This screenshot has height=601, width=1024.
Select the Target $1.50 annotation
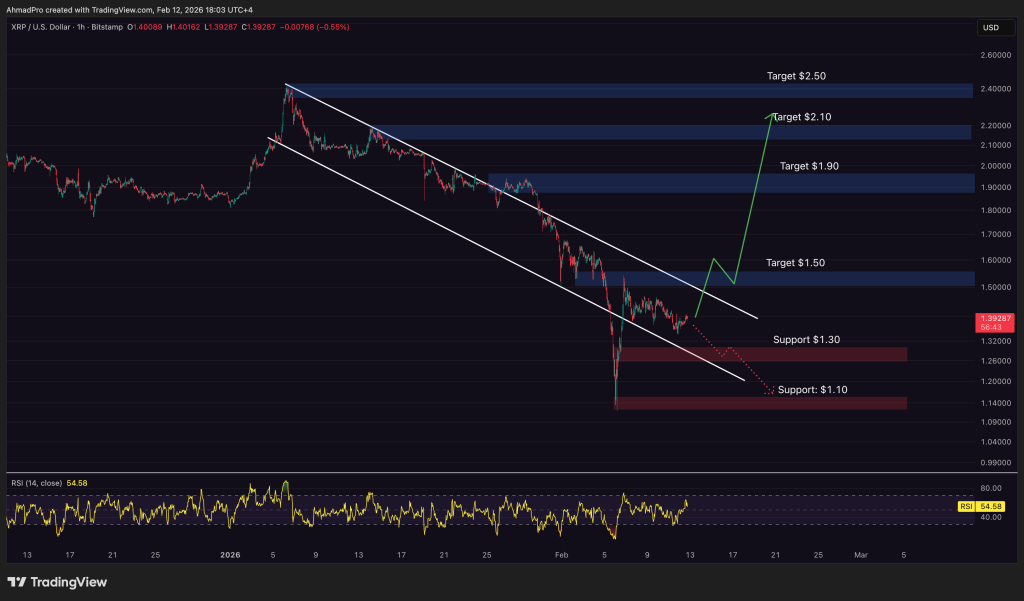pos(793,262)
